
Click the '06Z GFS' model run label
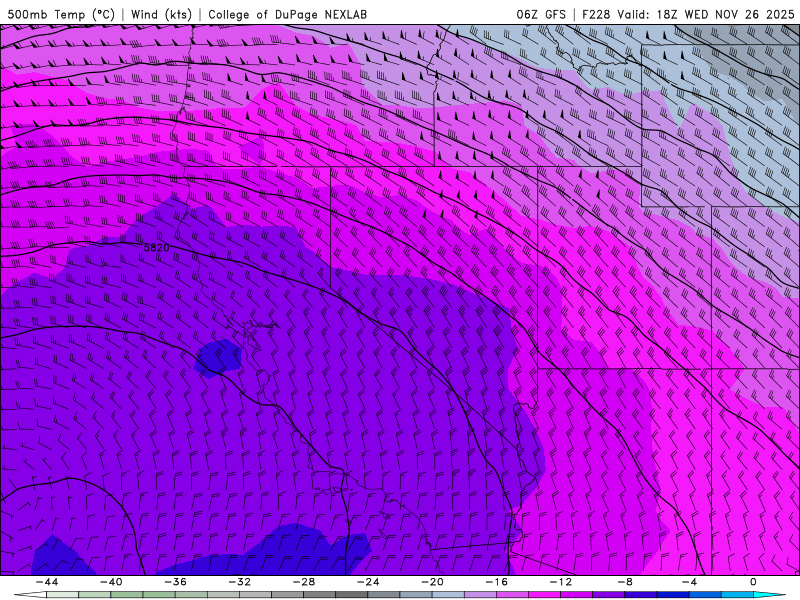(x=541, y=14)
